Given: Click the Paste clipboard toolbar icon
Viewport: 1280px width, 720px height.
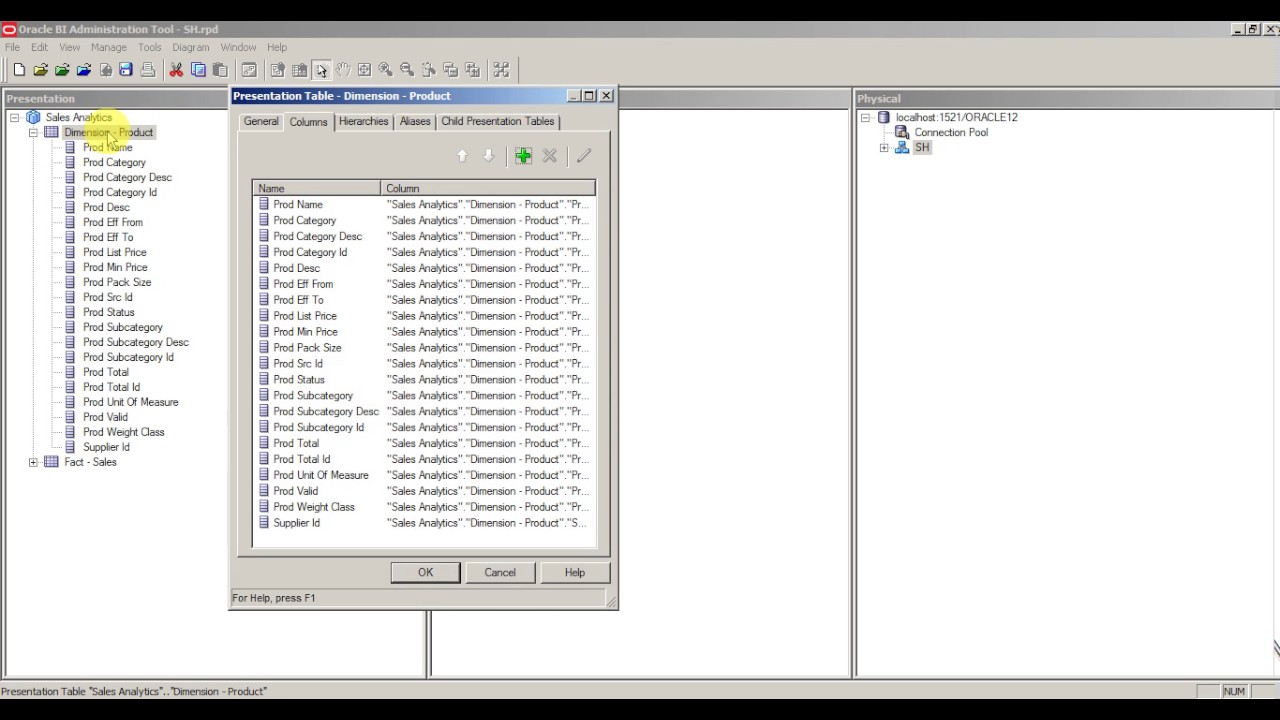Looking at the screenshot, I should [220, 70].
